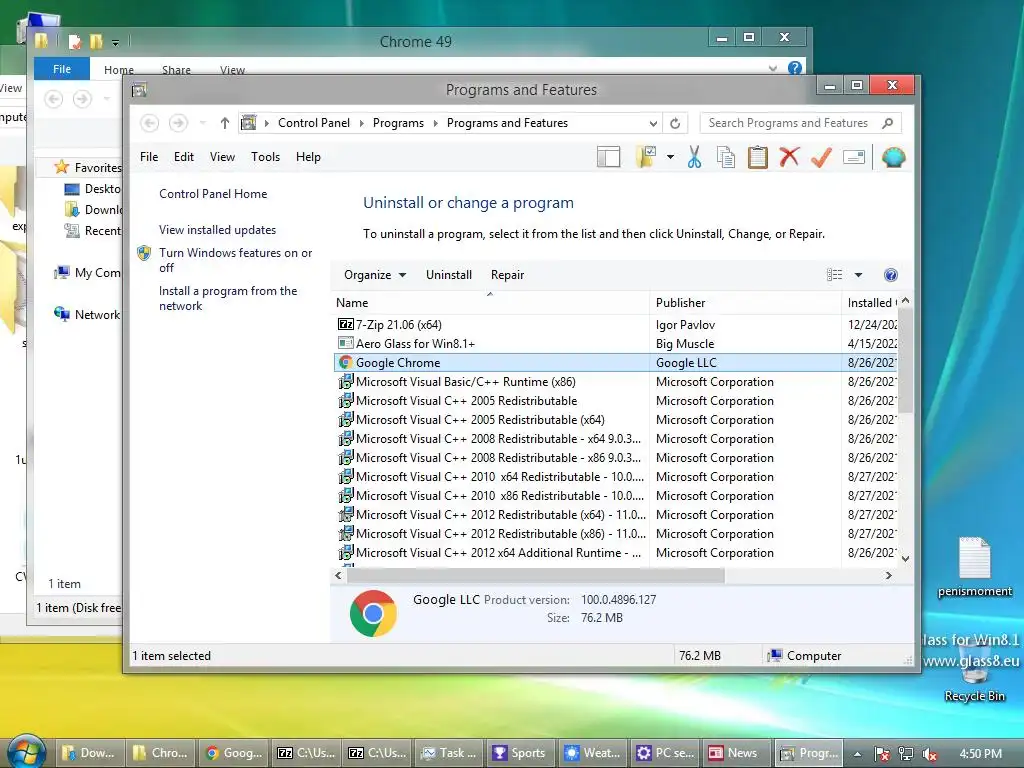Viewport: 1024px width, 768px height.
Task: Click the Paste clipboard icon
Action: (x=758, y=157)
